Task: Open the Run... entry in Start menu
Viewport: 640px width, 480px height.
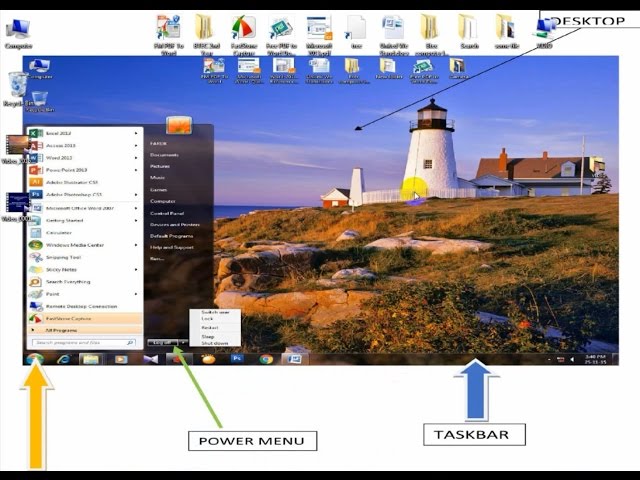Action: 157,259
